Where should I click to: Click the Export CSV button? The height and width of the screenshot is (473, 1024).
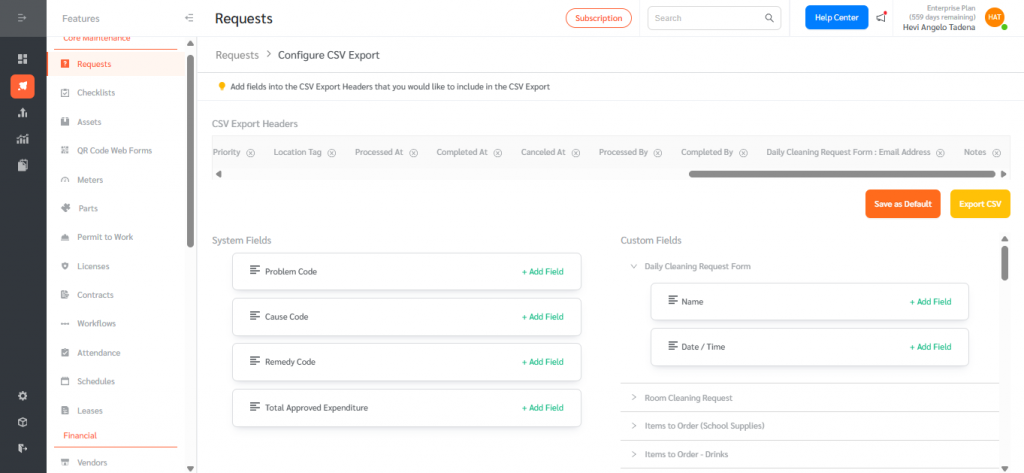click(979, 204)
